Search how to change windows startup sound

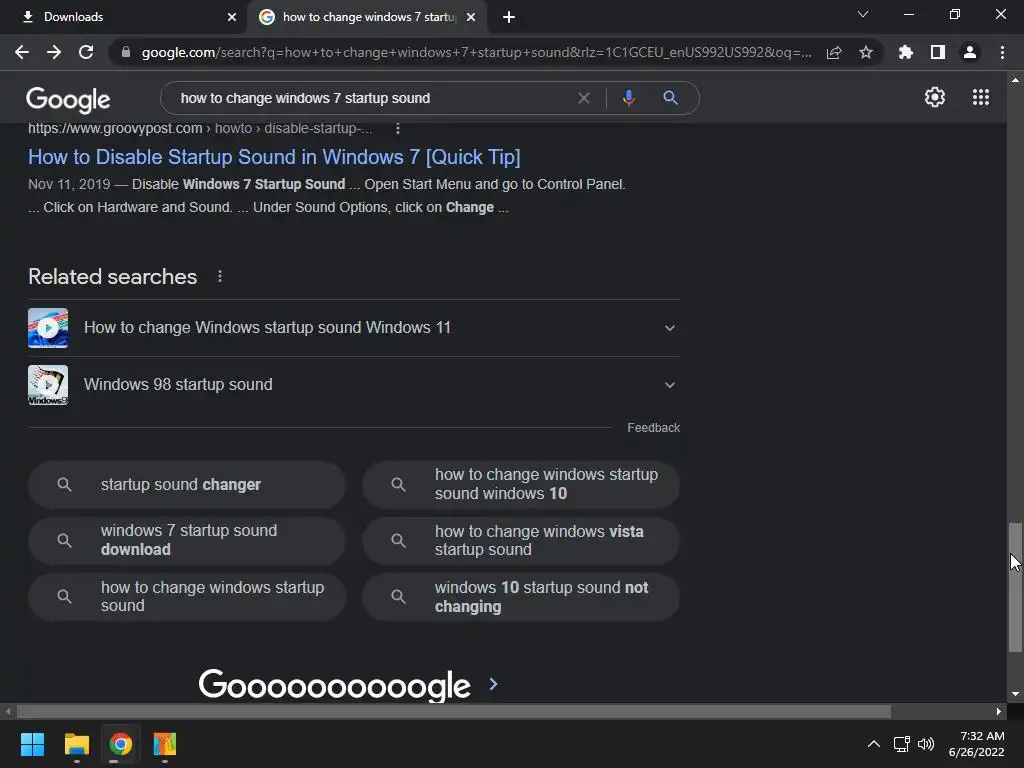click(187, 596)
